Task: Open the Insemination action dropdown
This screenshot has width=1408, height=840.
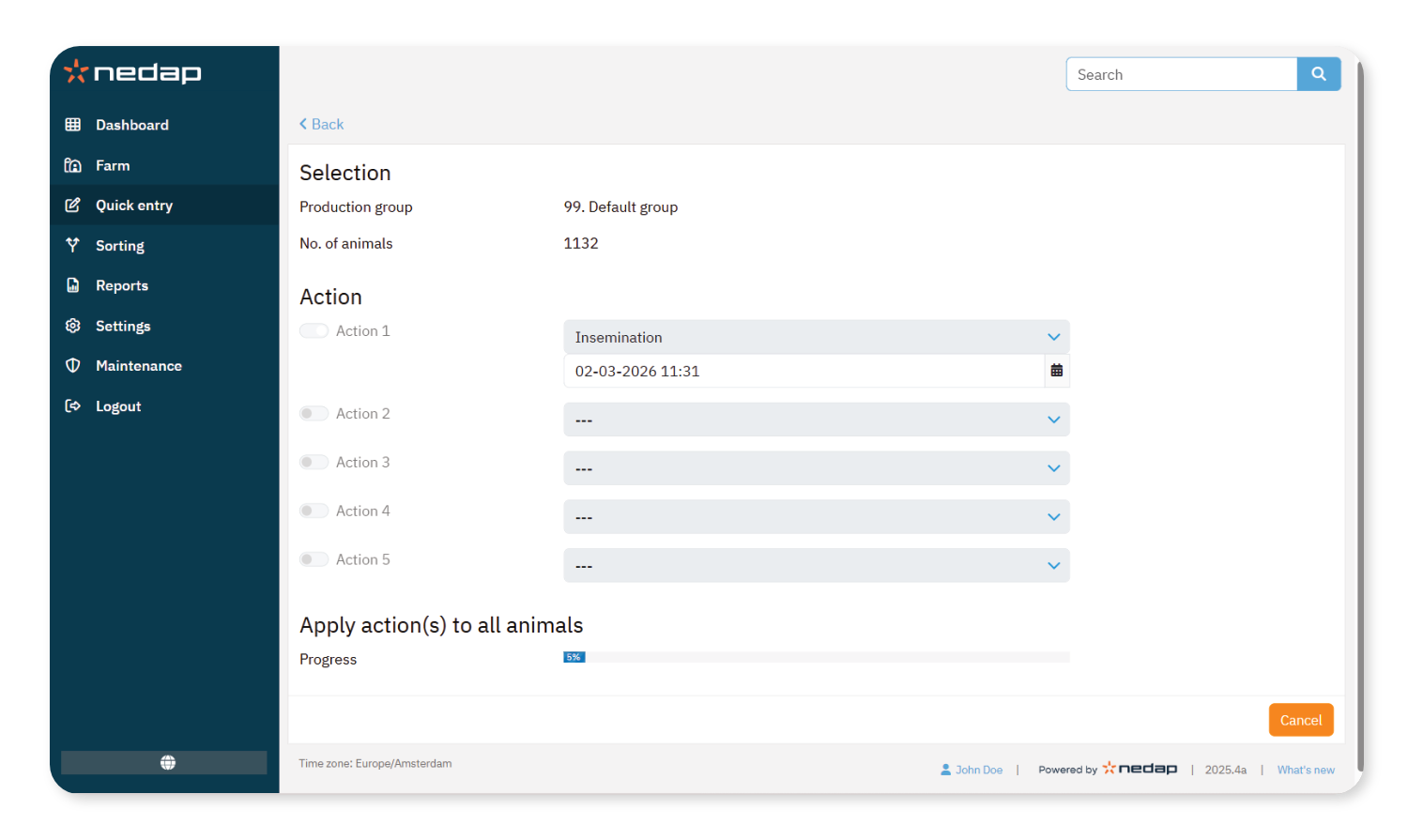Action: tap(816, 337)
